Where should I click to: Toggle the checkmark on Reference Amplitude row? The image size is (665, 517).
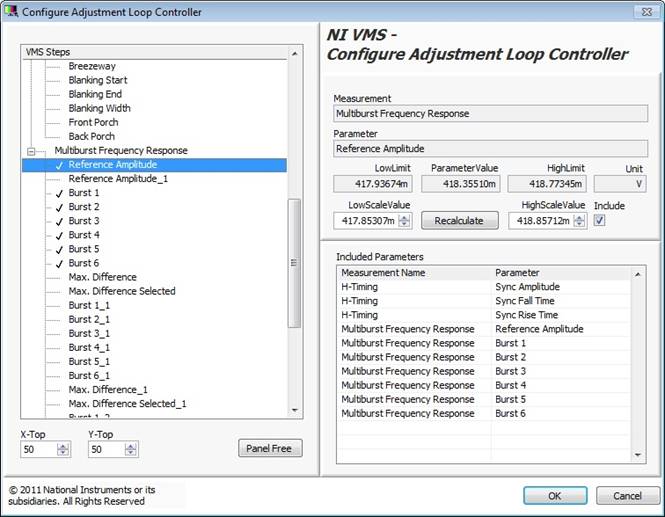(59, 165)
